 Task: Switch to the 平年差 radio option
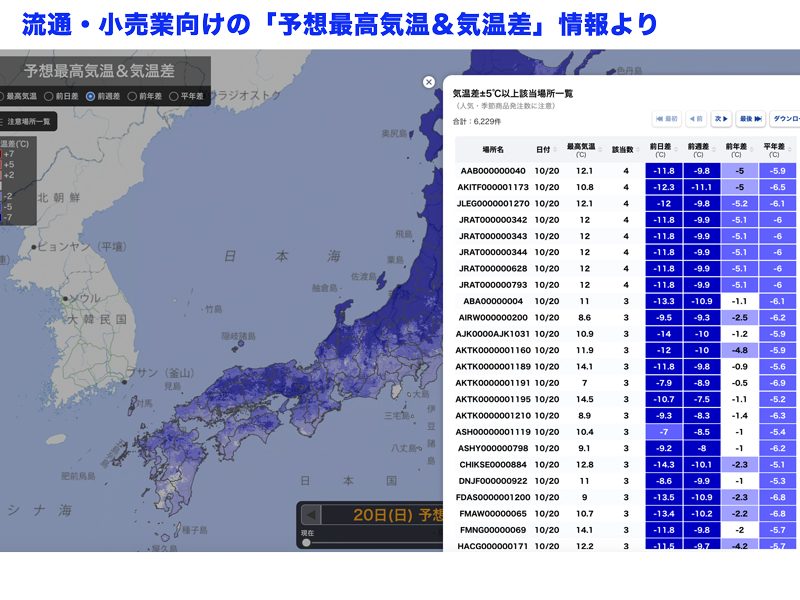(x=173, y=96)
